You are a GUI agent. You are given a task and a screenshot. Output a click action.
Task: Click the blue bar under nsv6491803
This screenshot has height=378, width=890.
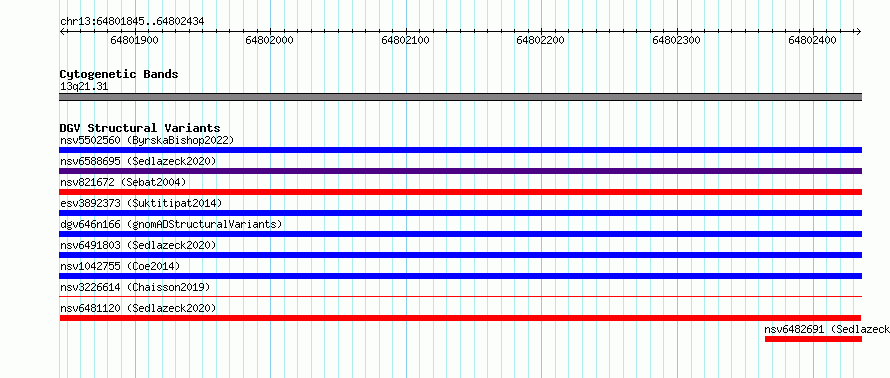(460, 255)
